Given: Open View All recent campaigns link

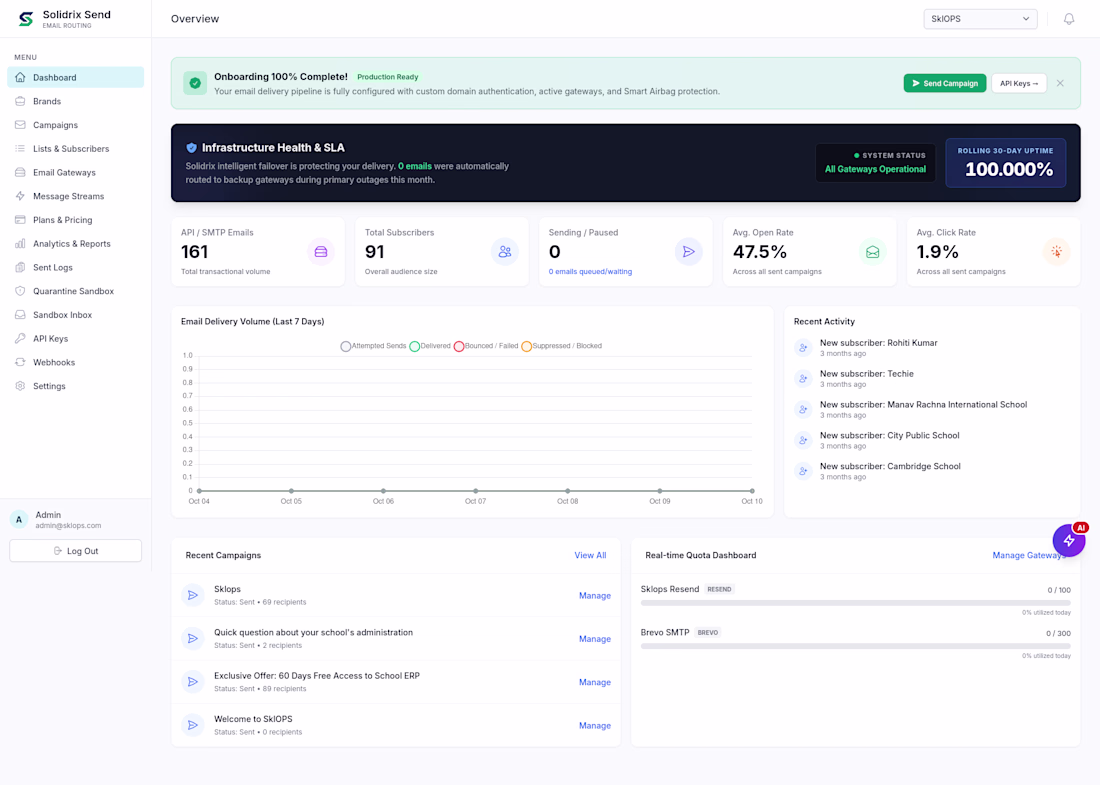Looking at the screenshot, I should tap(590, 555).
